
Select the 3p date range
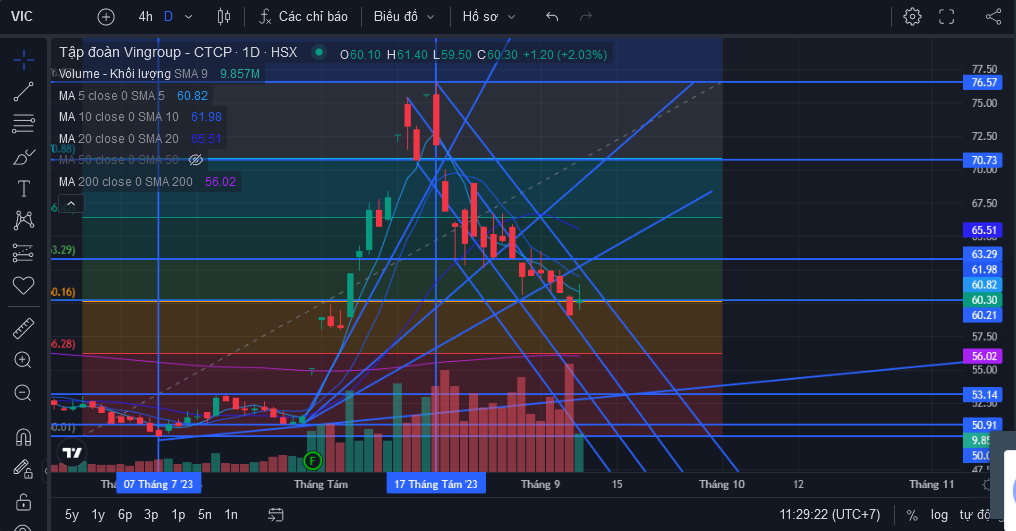(151, 515)
